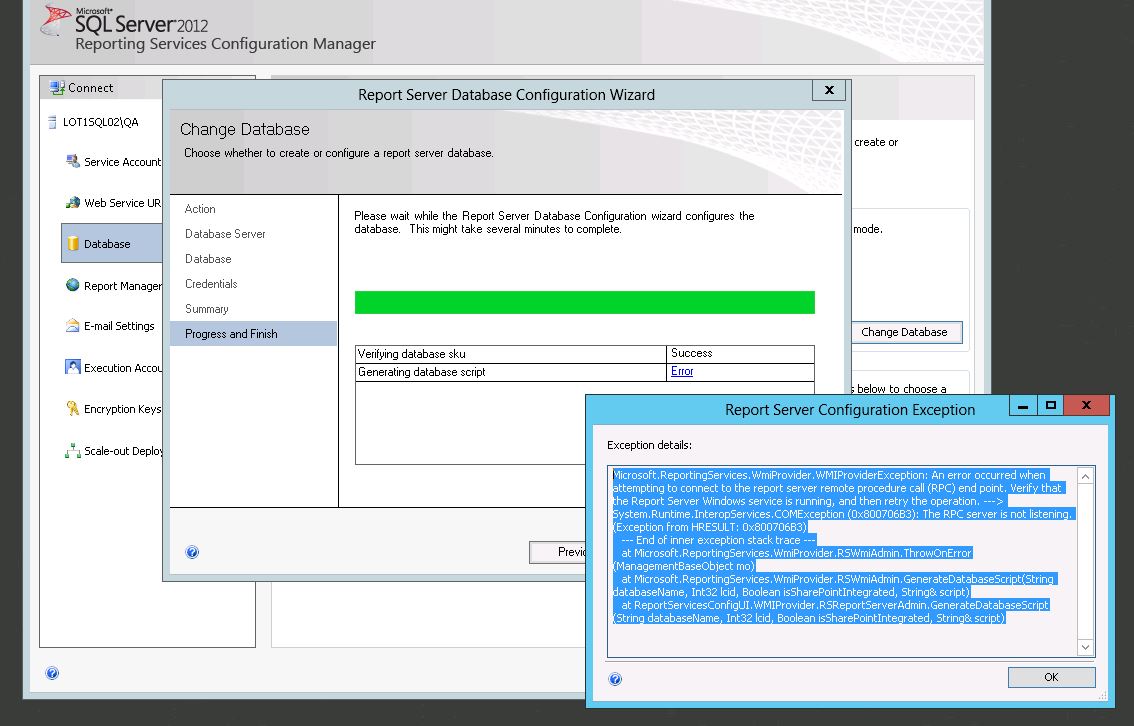This screenshot has height=726, width=1134.
Task: Select the Credentials wizard step
Action: pos(211,283)
